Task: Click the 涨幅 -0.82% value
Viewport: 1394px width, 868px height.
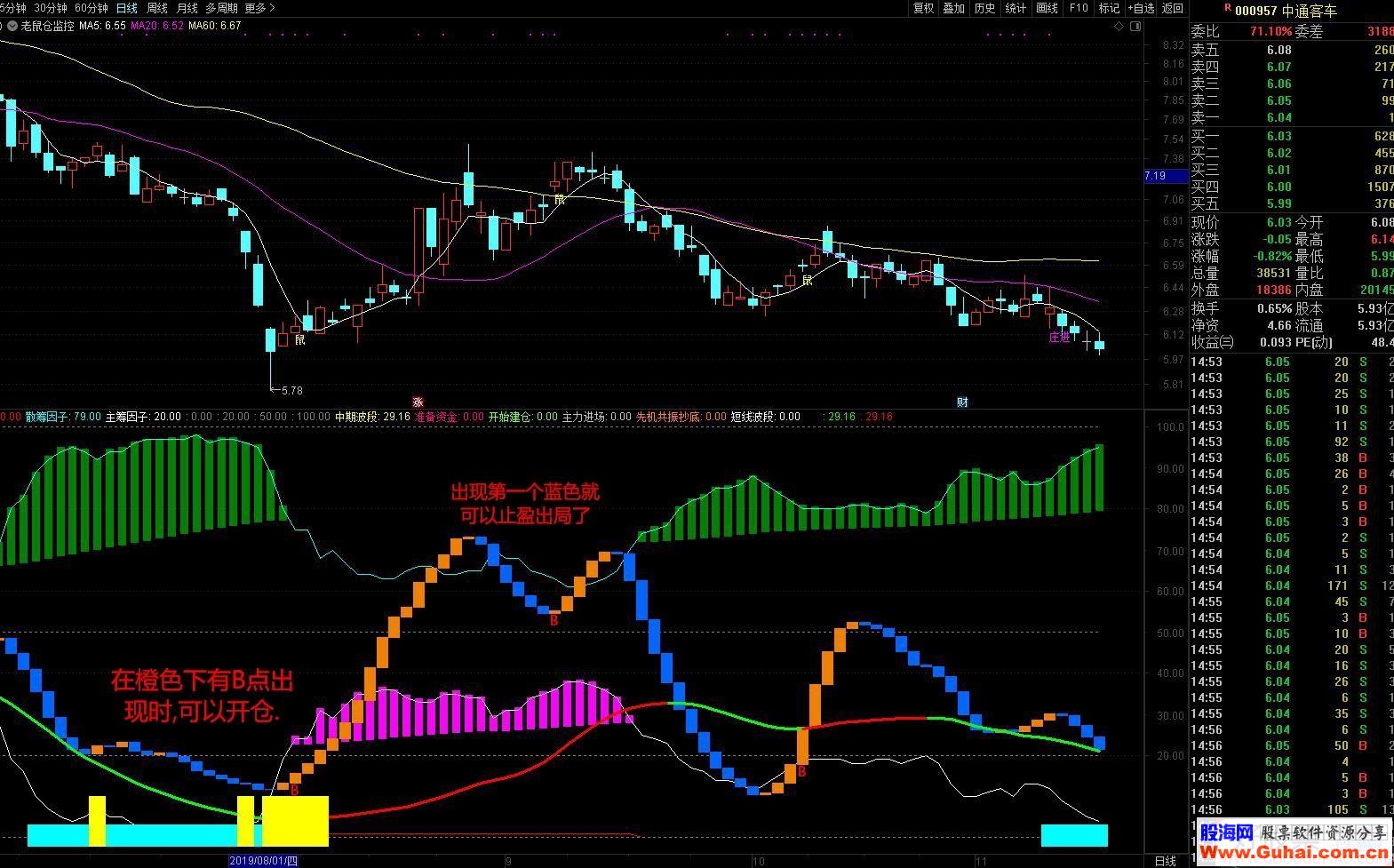Action: (x=1271, y=256)
